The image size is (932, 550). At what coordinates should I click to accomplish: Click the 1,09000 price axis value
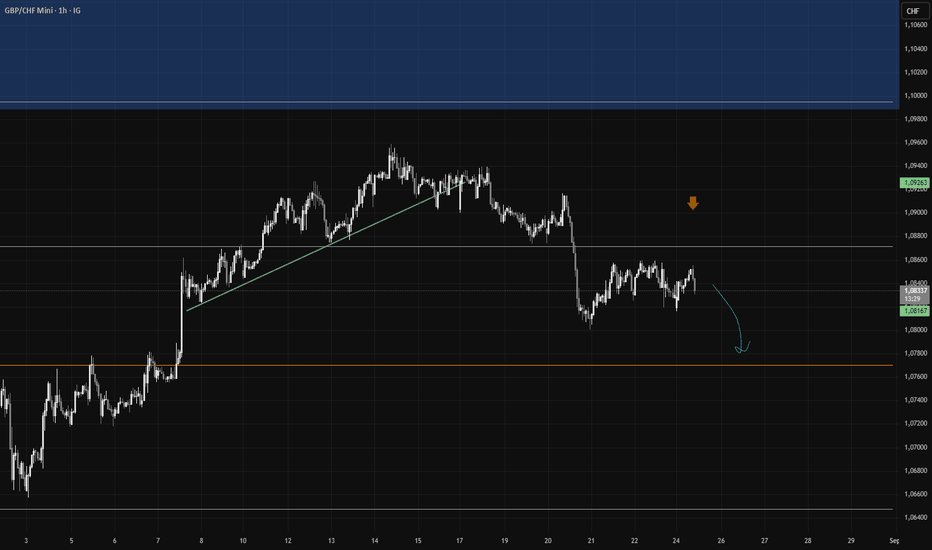pos(915,213)
